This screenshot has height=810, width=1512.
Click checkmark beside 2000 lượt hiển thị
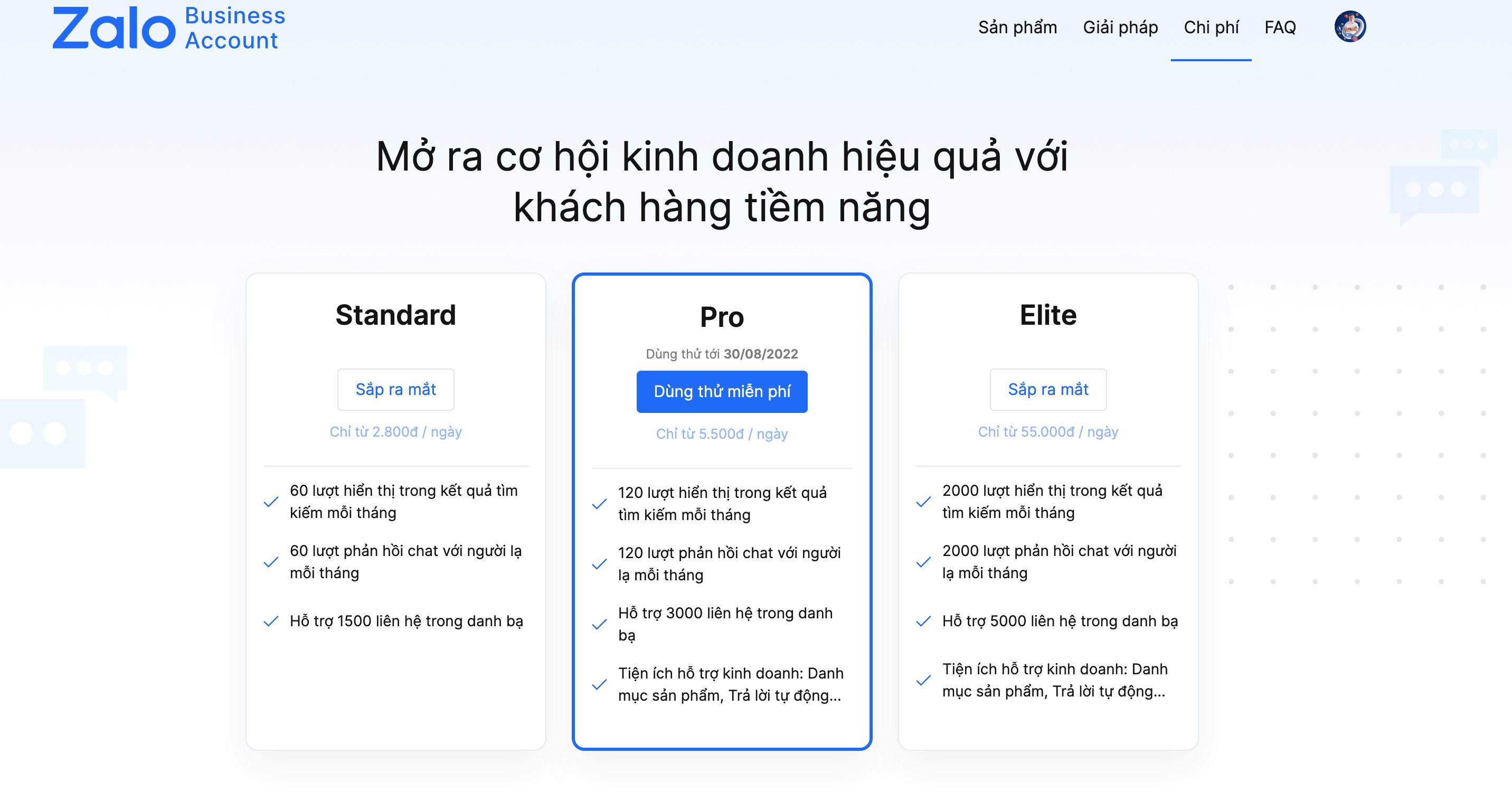tap(923, 502)
